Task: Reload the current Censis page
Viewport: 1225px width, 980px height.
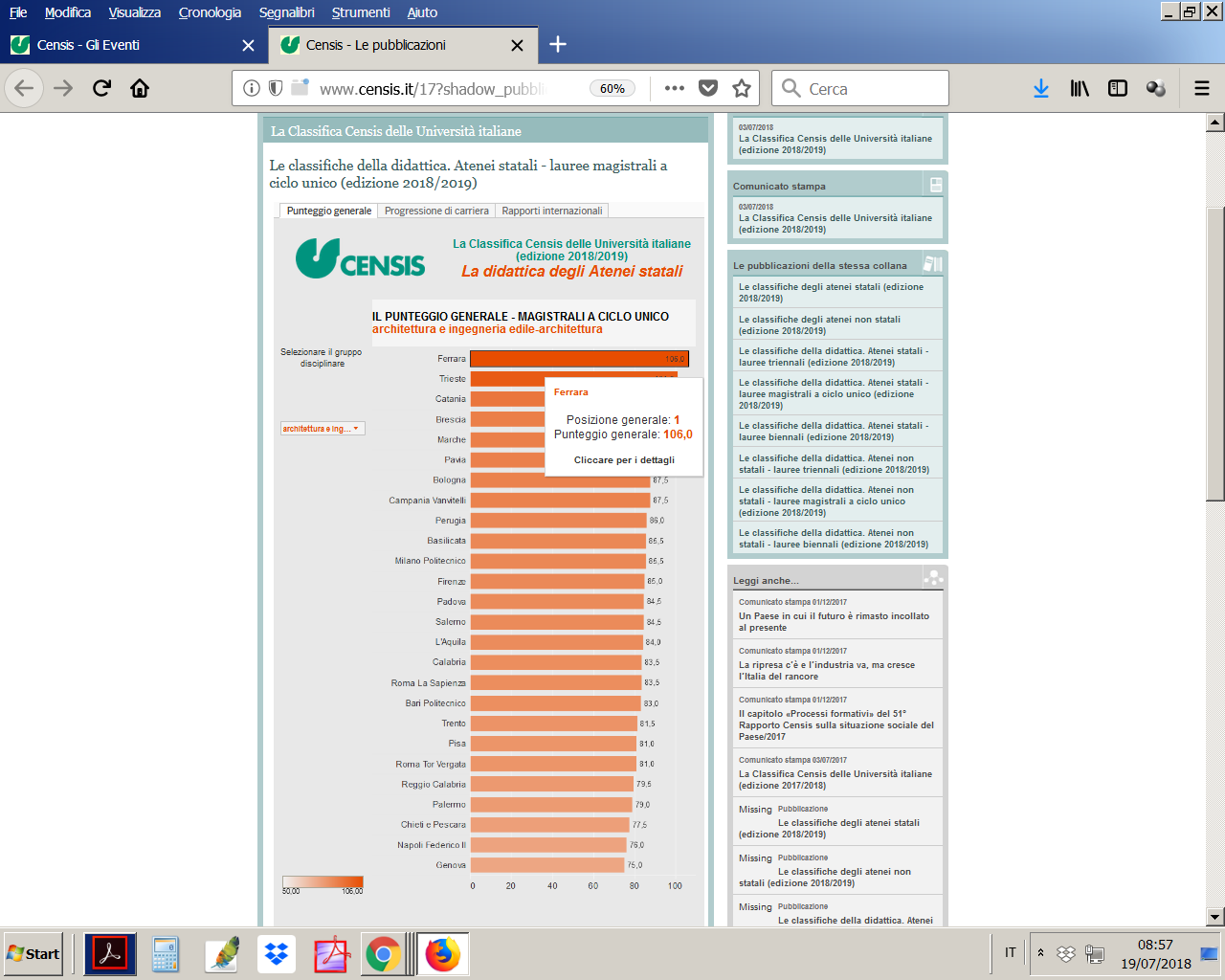Action: click(101, 88)
